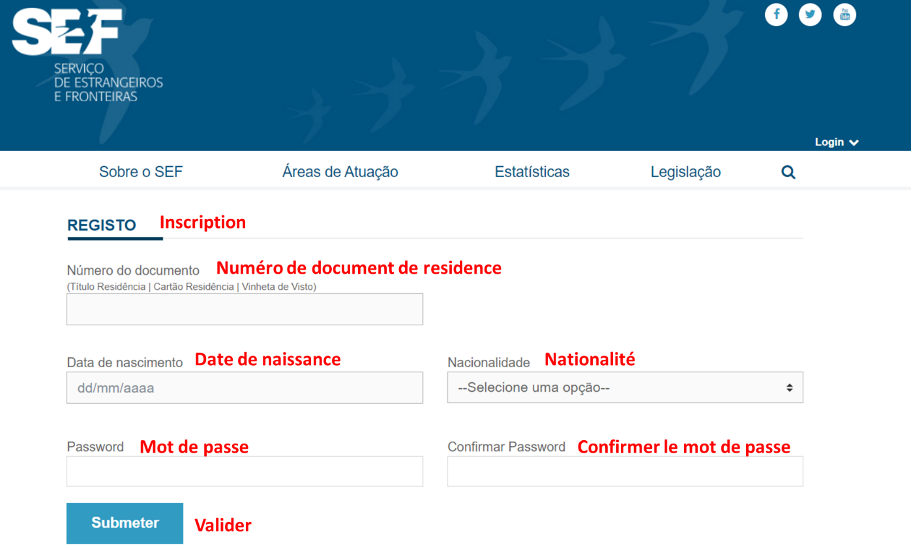The width and height of the screenshot is (912, 550).
Task: Open the SEF YouTube channel icon
Action: pyautogui.click(x=845, y=15)
